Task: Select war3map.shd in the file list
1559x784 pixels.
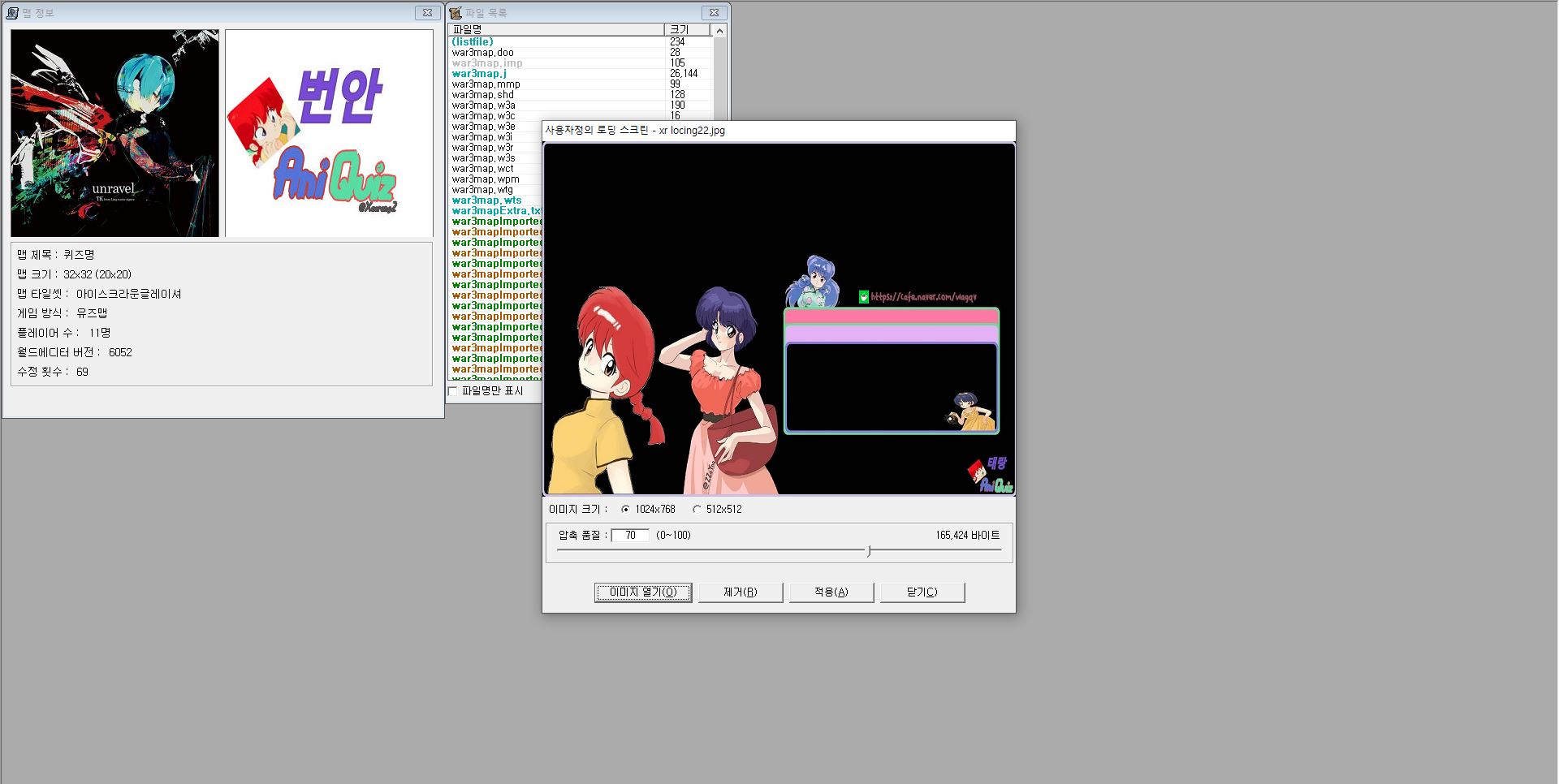Action: pyautogui.click(x=483, y=95)
